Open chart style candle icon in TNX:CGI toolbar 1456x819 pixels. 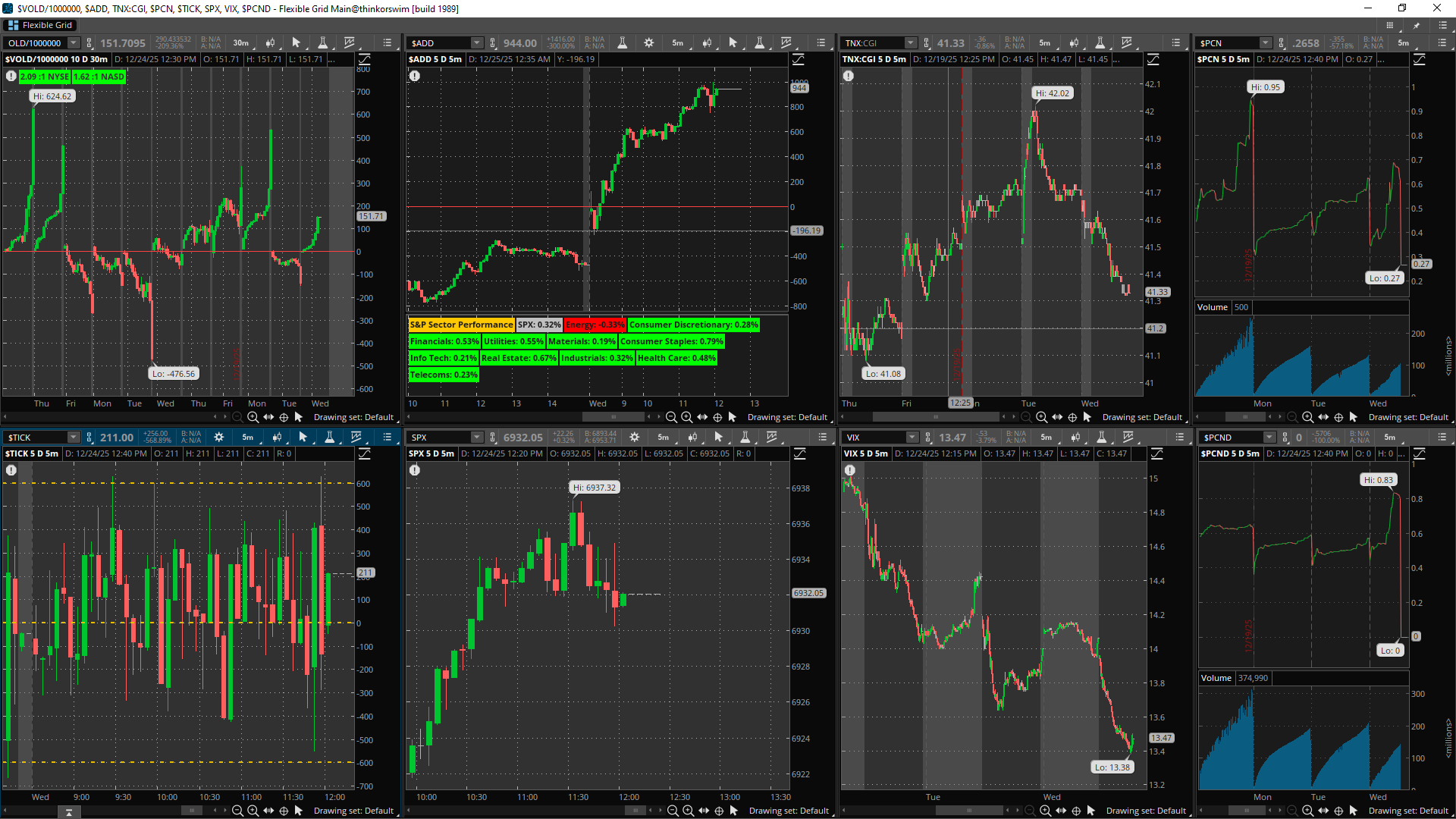click(1074, 43)
